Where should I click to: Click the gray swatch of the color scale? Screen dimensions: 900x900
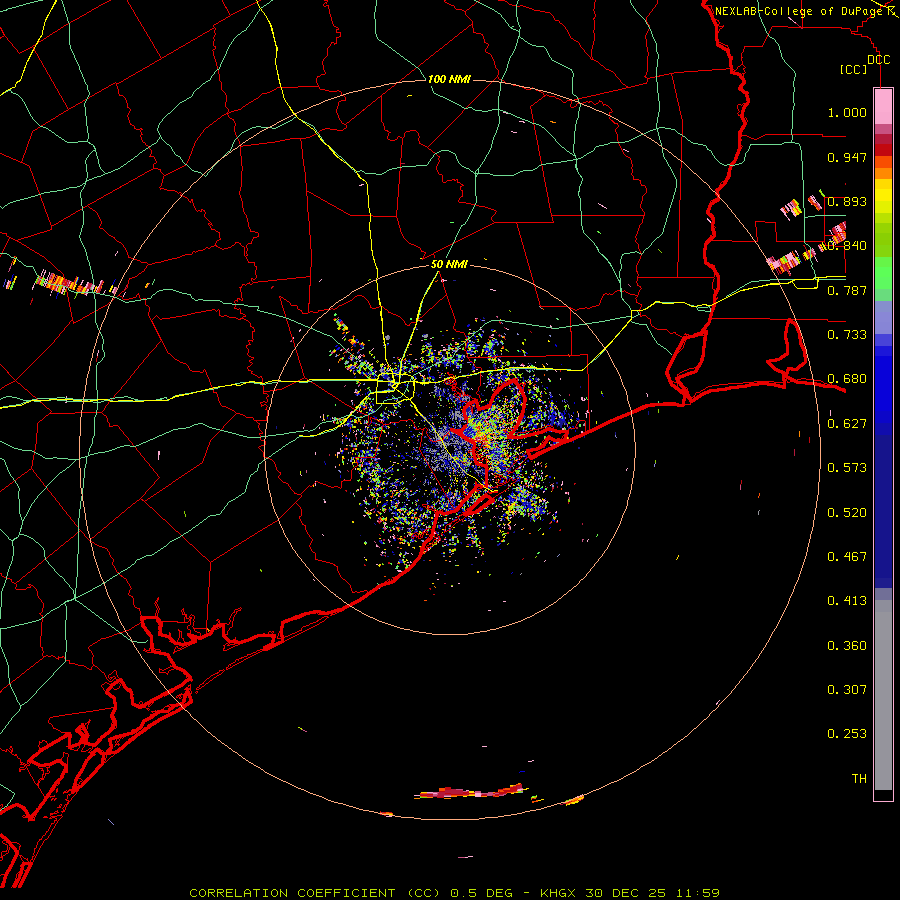883,695
